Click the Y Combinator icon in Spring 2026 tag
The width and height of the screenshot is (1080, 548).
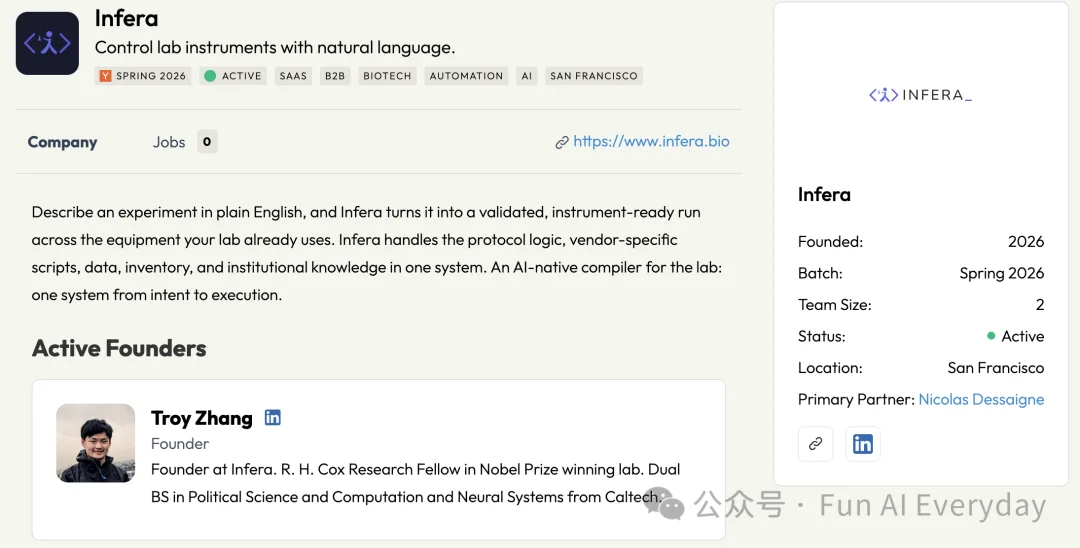point(105,76)
